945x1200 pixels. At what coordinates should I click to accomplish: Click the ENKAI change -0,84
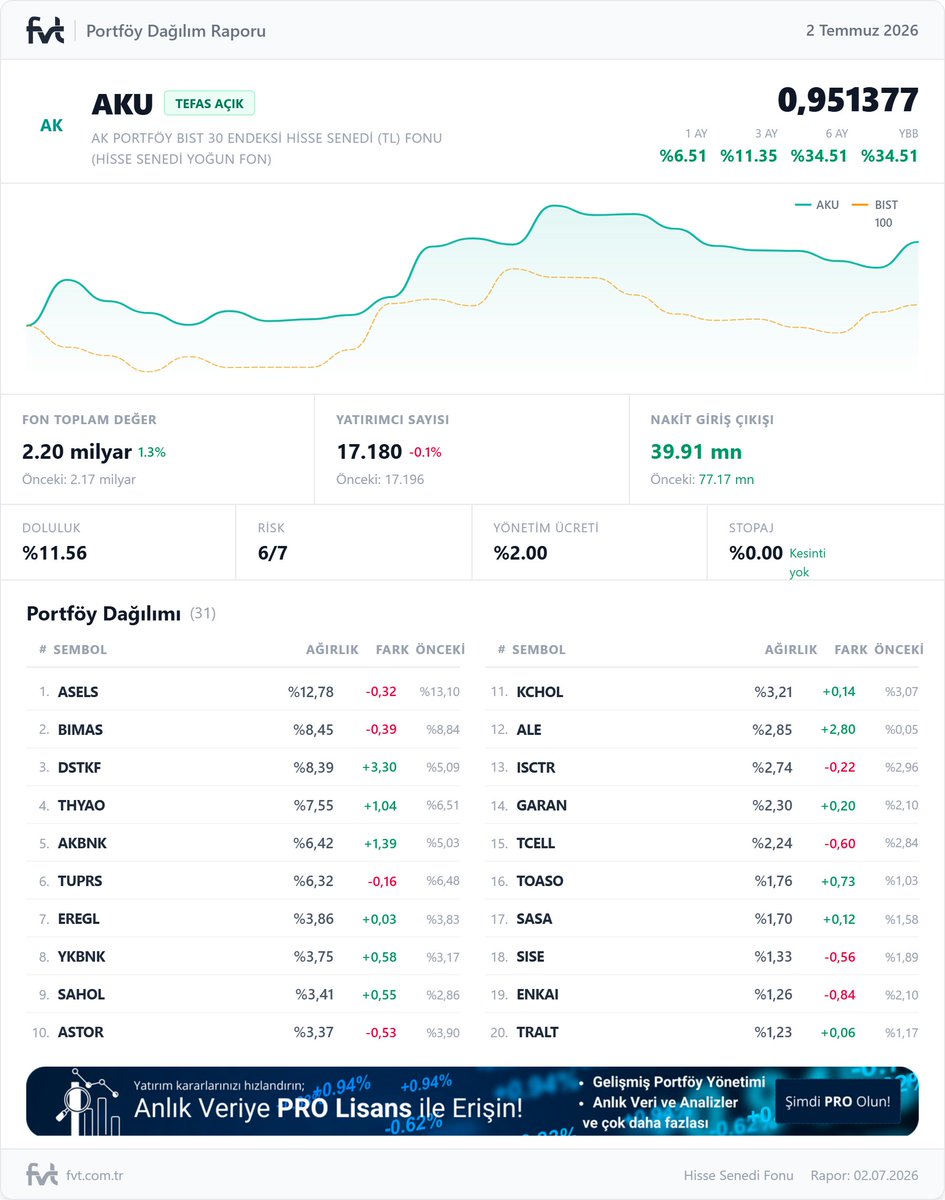click(840, 995)
